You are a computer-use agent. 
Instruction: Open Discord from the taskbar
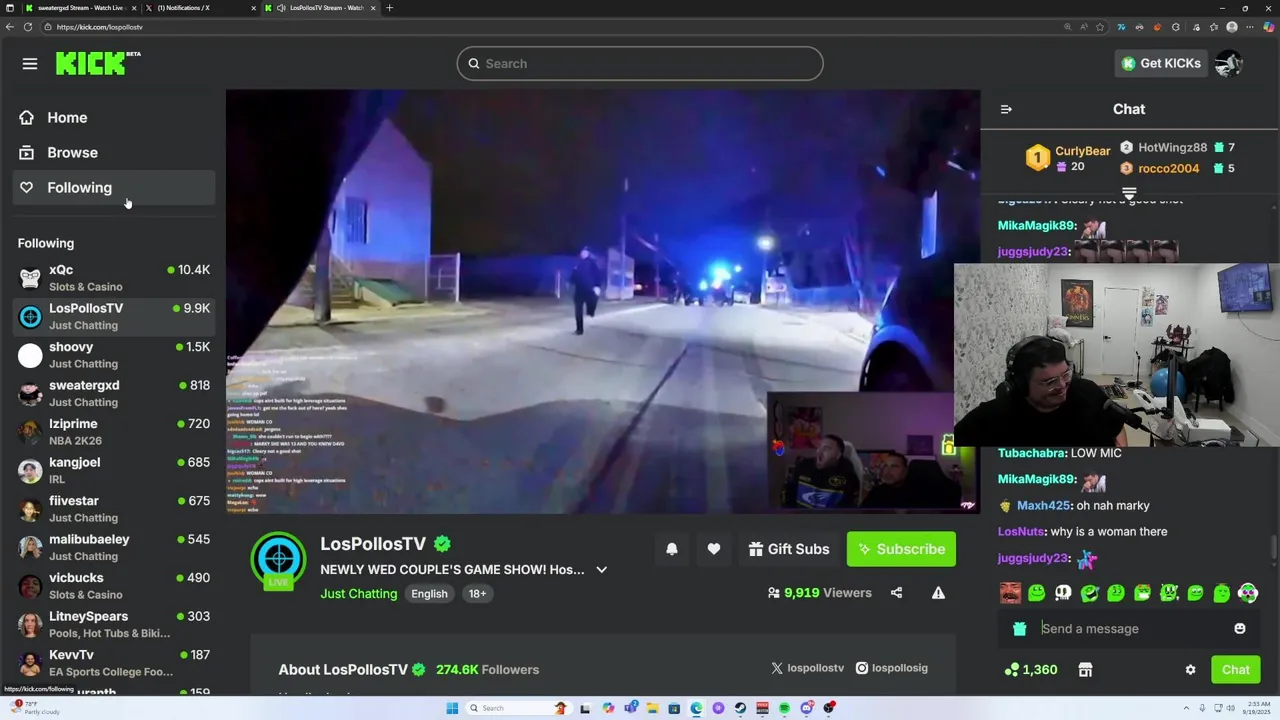tap(807, 708)
